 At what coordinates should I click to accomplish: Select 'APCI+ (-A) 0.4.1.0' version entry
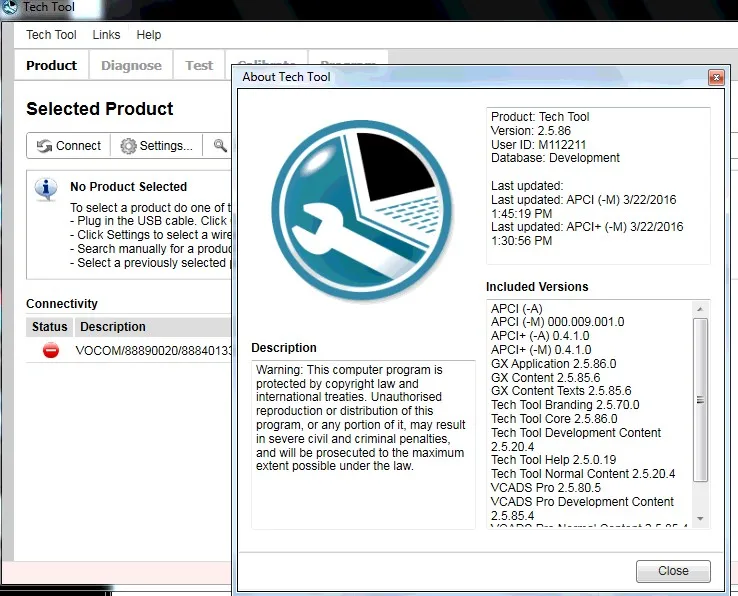tap(540, 336)
